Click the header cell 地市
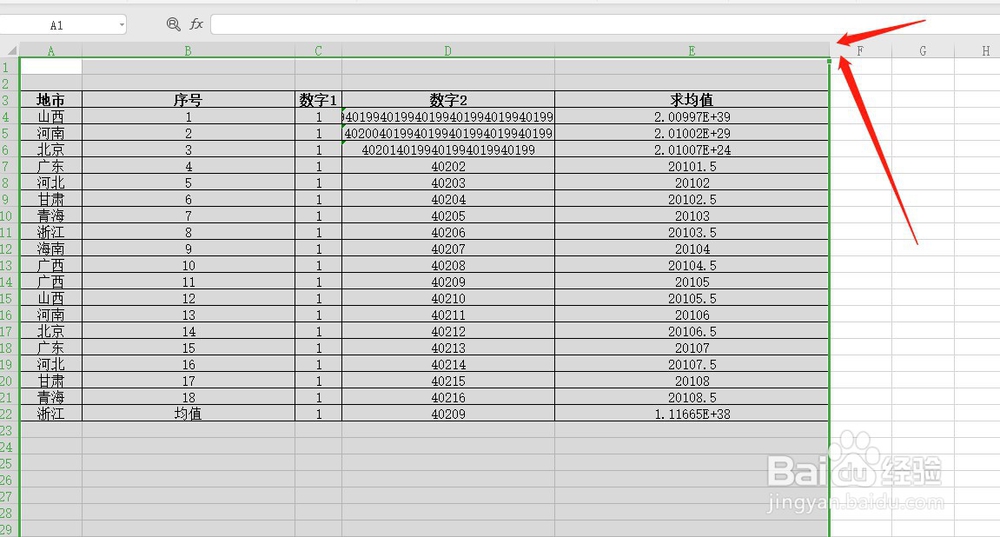The height and width of the screenshot is (537, 1000). coord(51,100)
